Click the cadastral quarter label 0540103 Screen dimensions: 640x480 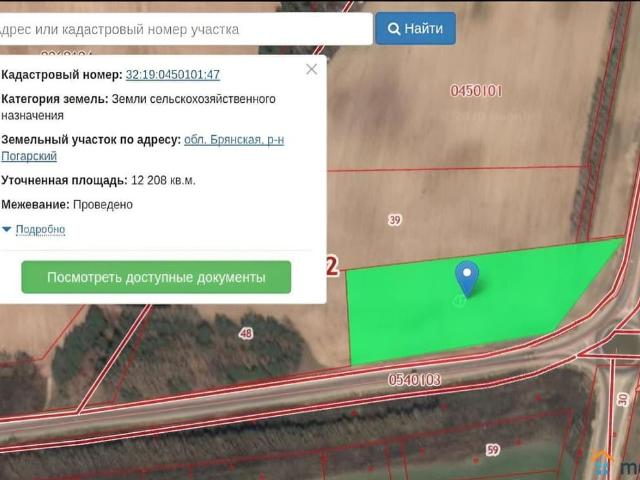click(x=414, y=380)
